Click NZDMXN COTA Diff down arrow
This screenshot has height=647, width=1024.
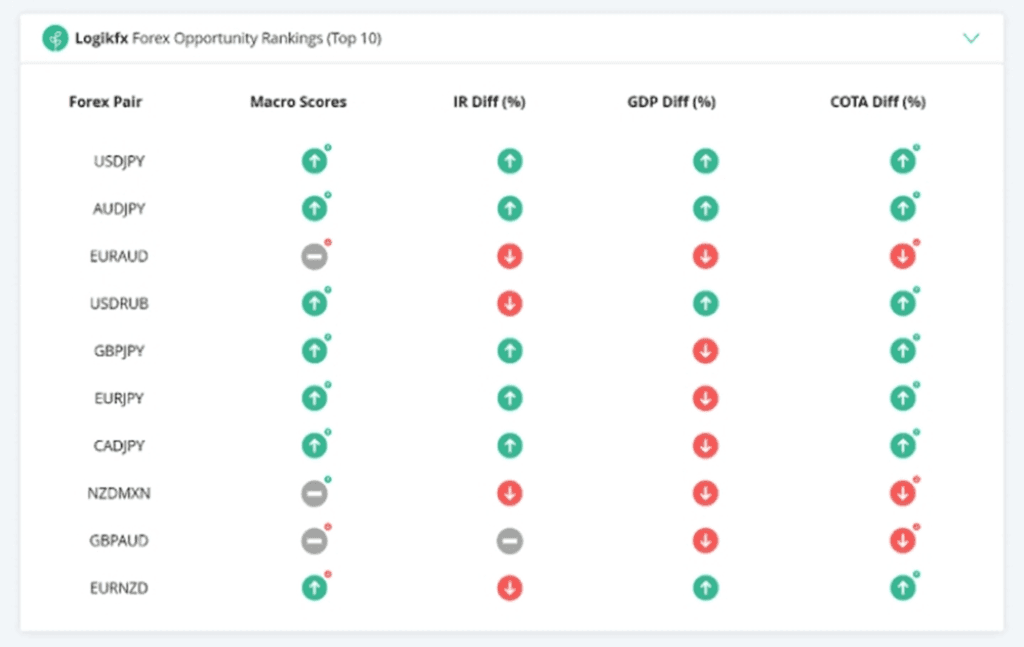tap(903, 493)
